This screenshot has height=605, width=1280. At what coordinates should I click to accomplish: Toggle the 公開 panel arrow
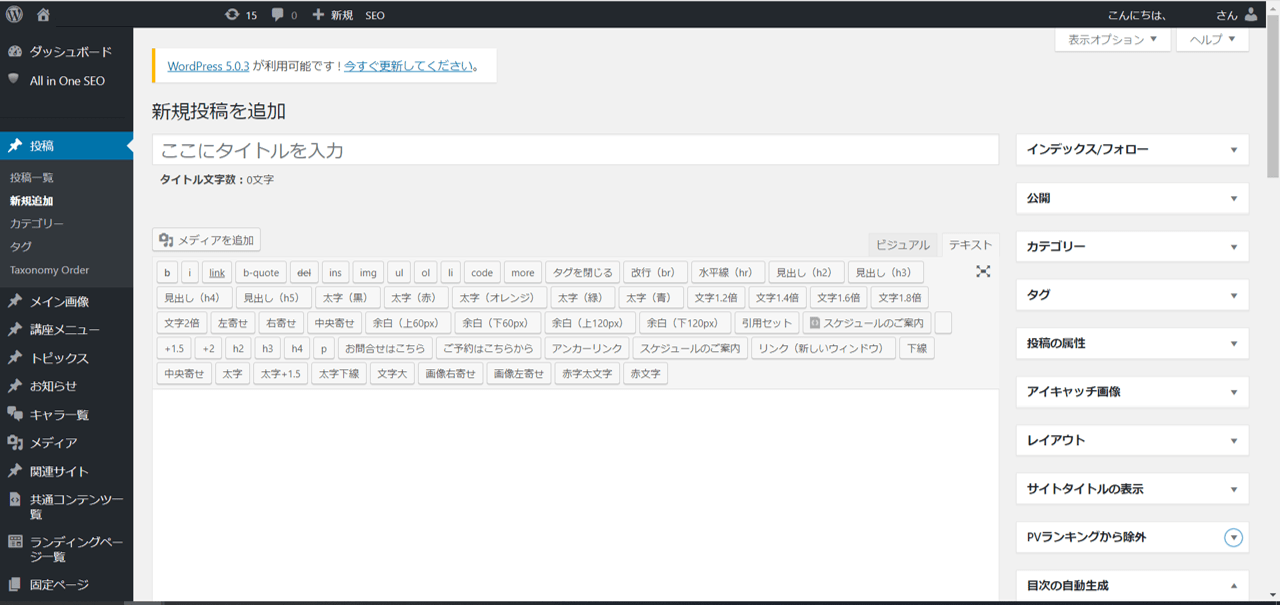coord(1234,198)
